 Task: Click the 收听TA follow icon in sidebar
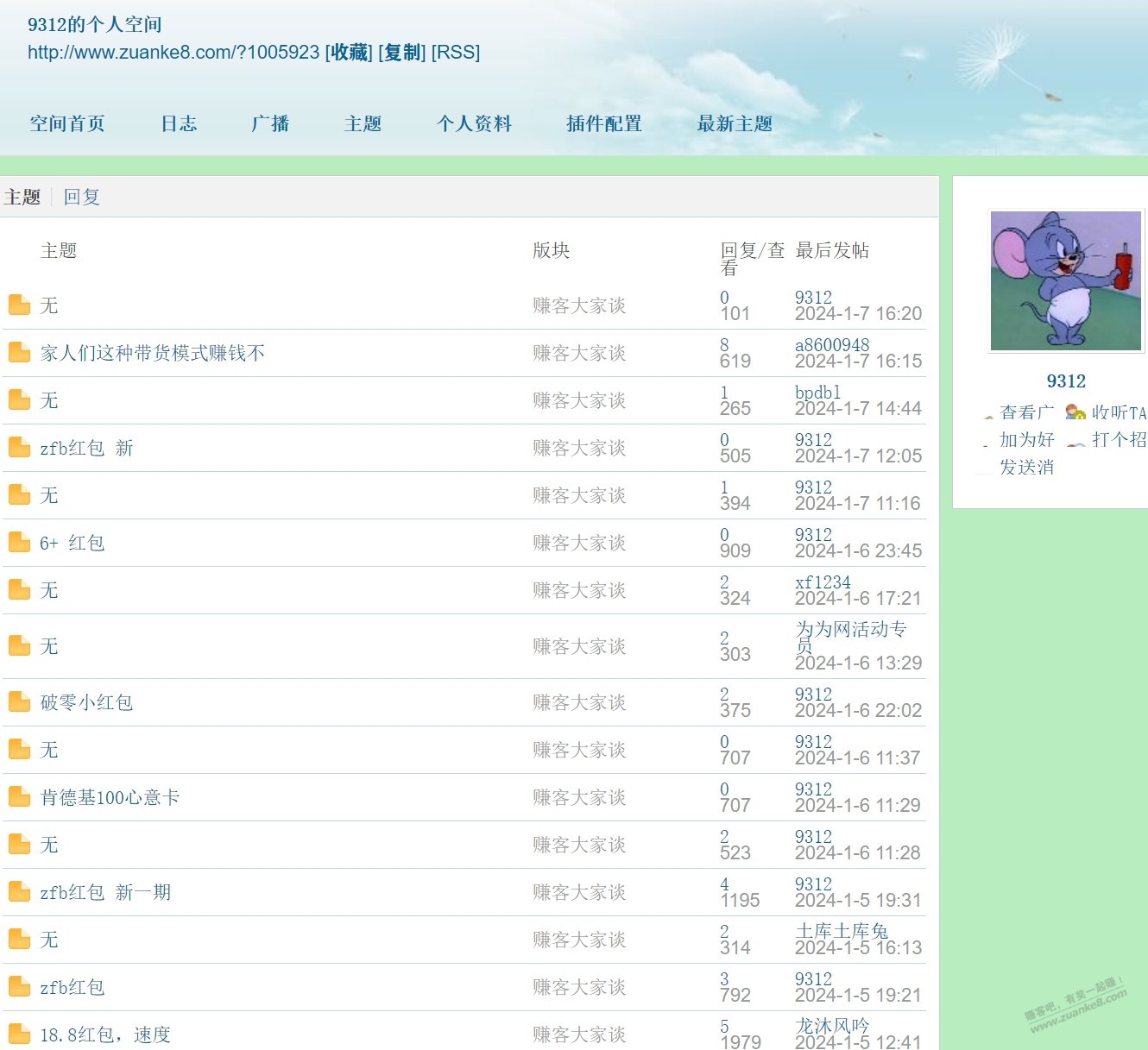tap(1075, 412)
